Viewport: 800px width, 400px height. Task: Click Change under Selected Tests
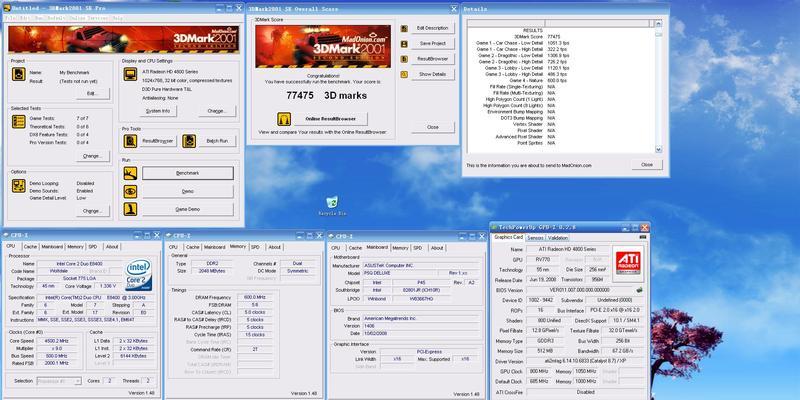(x=93, y=156)
